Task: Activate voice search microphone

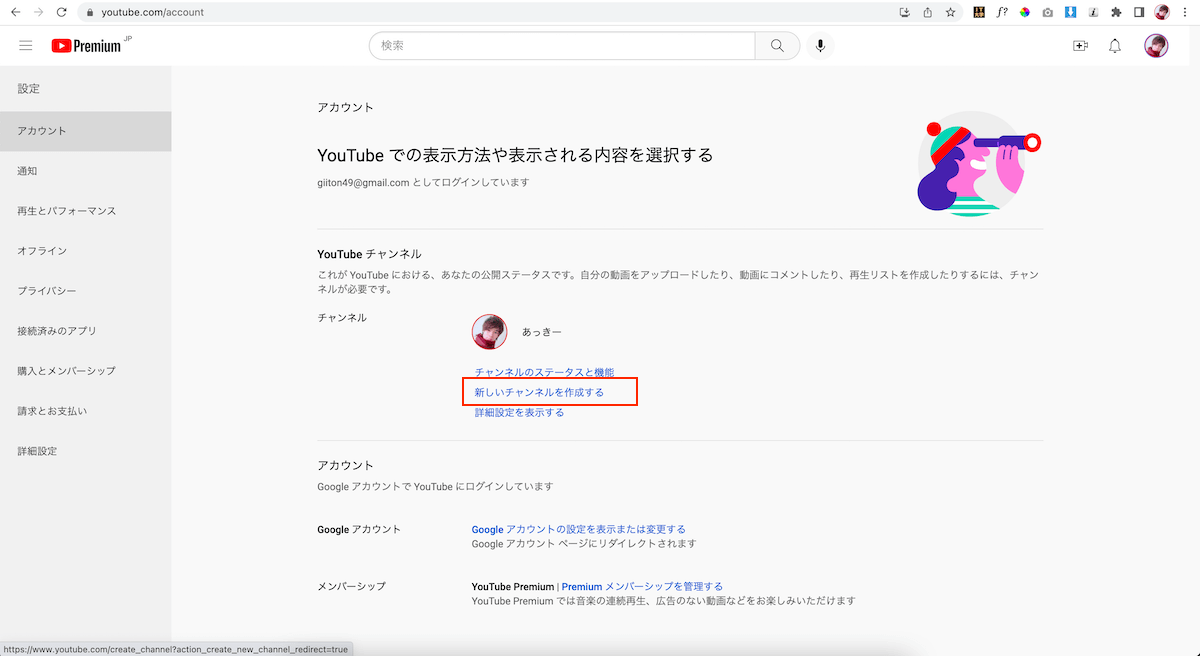Action: coord(820,46)
